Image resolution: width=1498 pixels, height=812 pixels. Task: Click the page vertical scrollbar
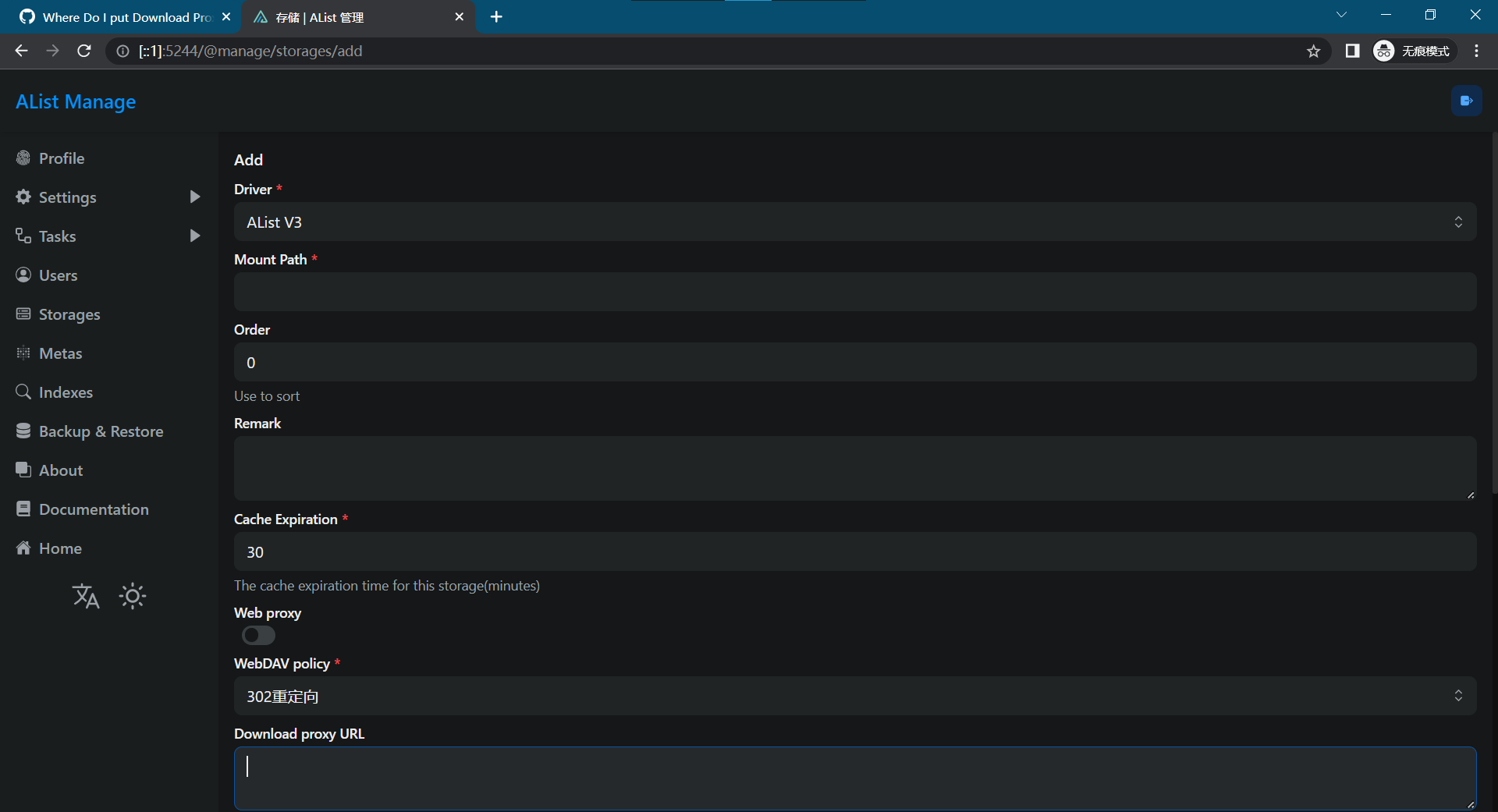(x=1494, y=312)
